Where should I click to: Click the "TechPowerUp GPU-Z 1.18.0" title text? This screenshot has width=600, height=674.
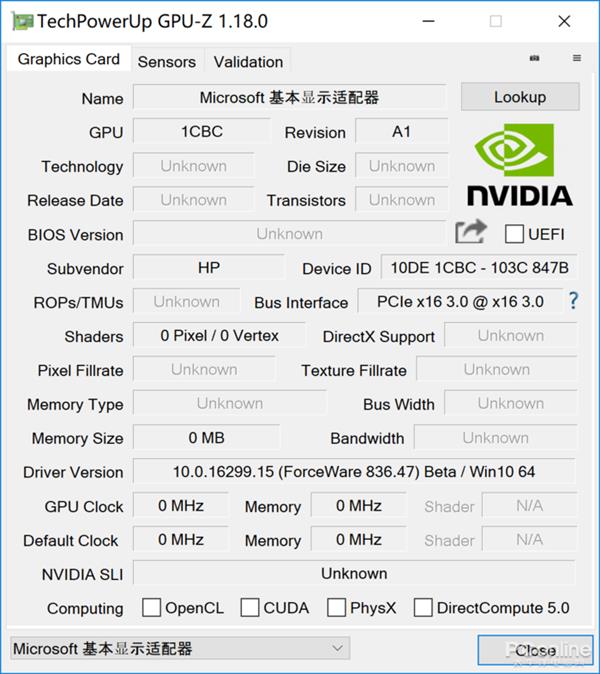[x=153, y=21]
